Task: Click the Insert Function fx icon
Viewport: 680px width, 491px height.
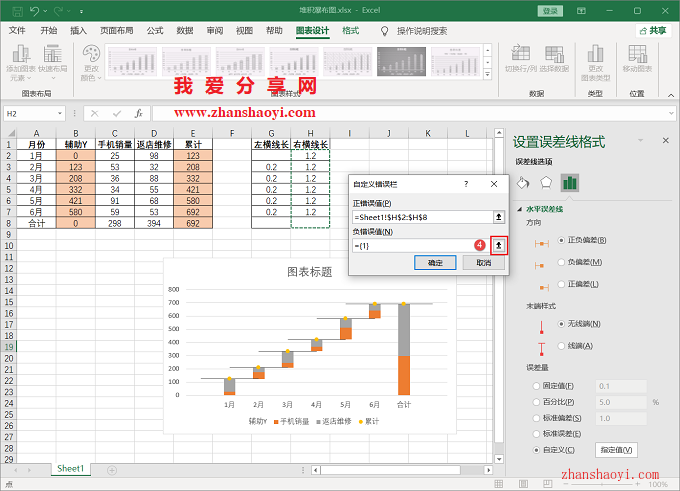Action: click(x=139, y=114)
